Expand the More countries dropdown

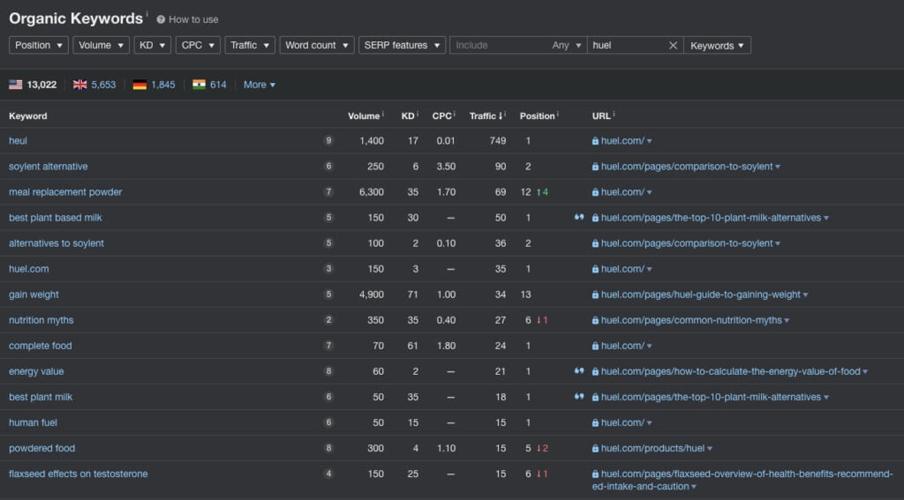[x=259, y=85]
